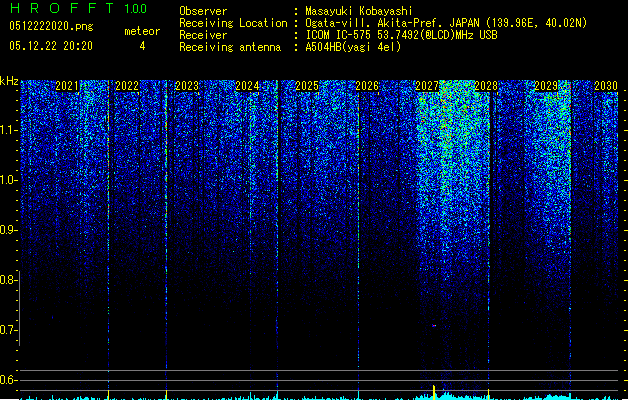Click the HROFFT 1.0.0 title text
This screenshot has height=400, width=629.
tap(79, 8)
